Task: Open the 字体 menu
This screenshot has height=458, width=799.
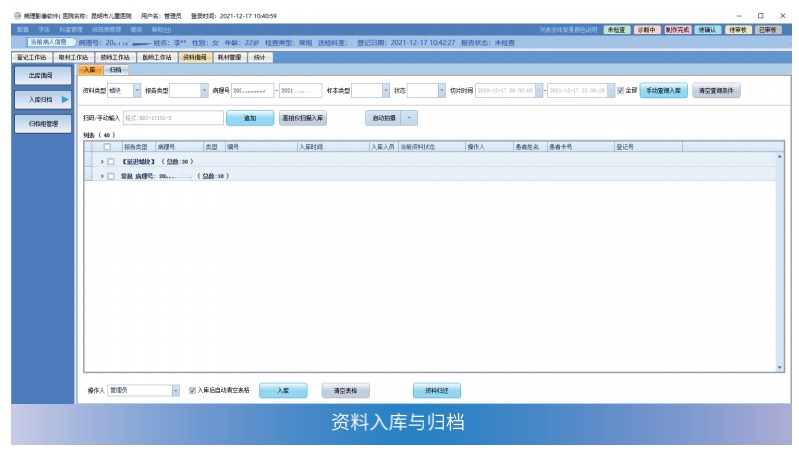Action: [x=44, y=30]
